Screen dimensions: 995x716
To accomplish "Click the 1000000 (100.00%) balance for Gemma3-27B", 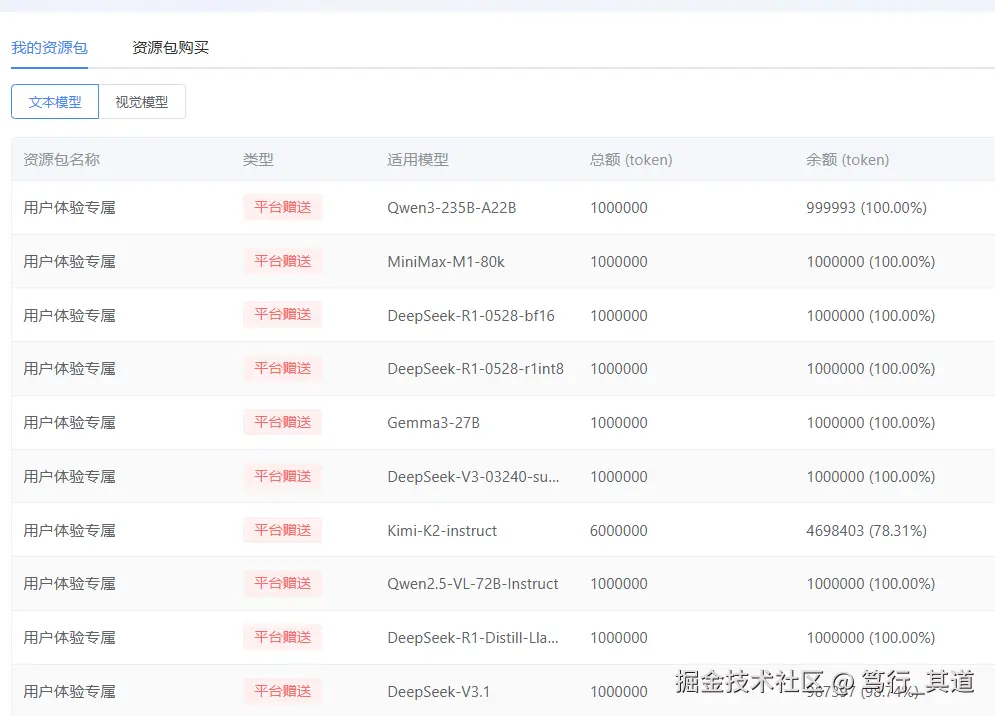I will coord(871,423).
